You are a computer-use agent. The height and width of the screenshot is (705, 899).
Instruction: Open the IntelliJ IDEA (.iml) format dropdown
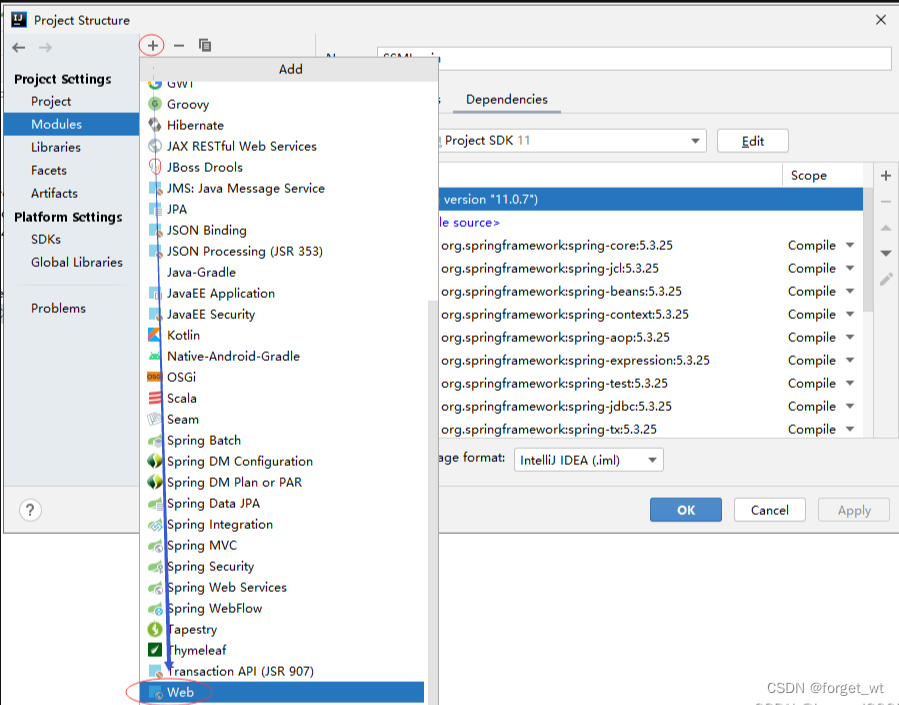coord(589,460)
